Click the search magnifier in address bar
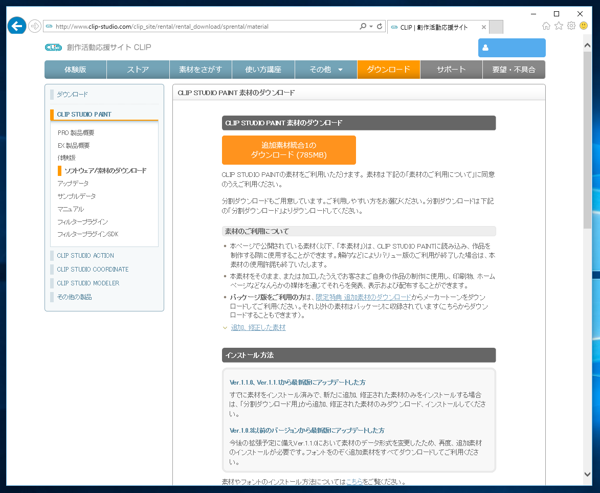This screenshot has height=493, width=600. (362, 26)
